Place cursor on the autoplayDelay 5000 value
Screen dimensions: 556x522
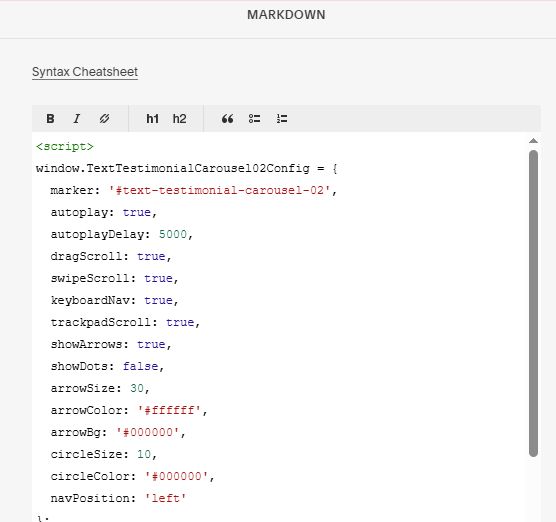(173, 234)
